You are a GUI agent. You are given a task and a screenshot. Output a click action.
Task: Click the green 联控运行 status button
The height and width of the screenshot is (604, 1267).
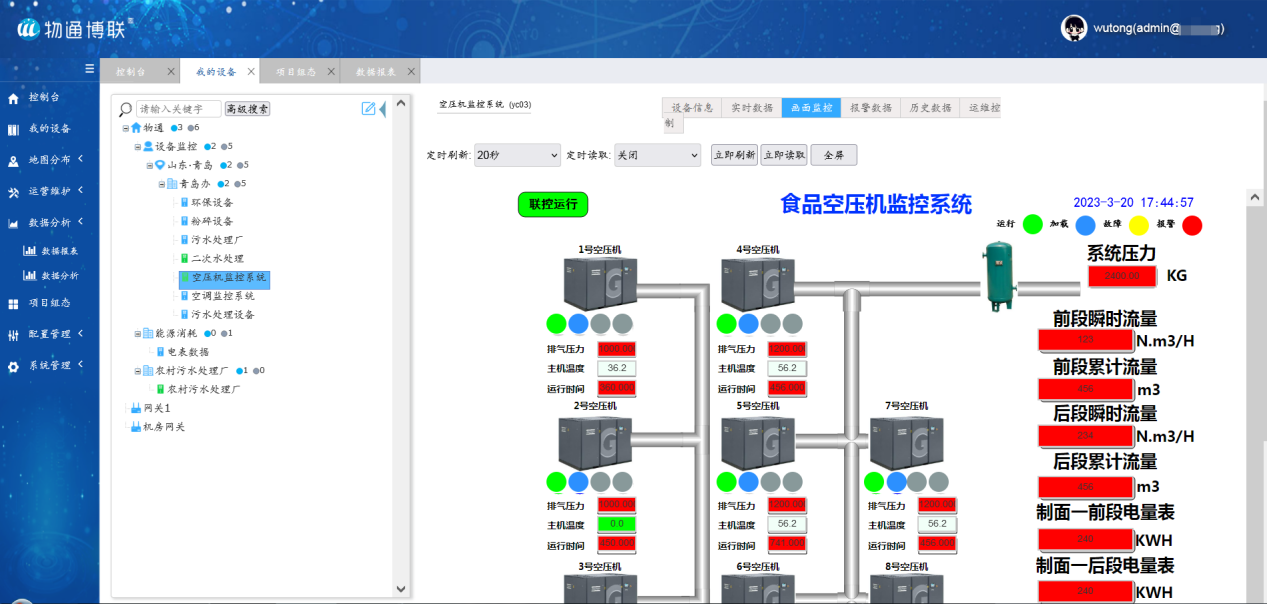tap(553, 204)
